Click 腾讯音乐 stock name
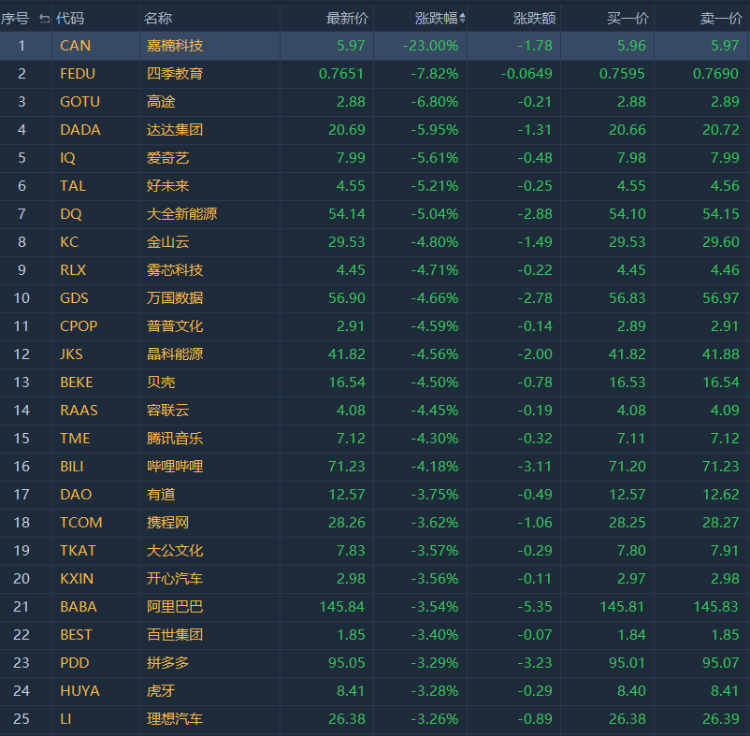This screenshot has height=736, width=750. (x=175, y=439)
